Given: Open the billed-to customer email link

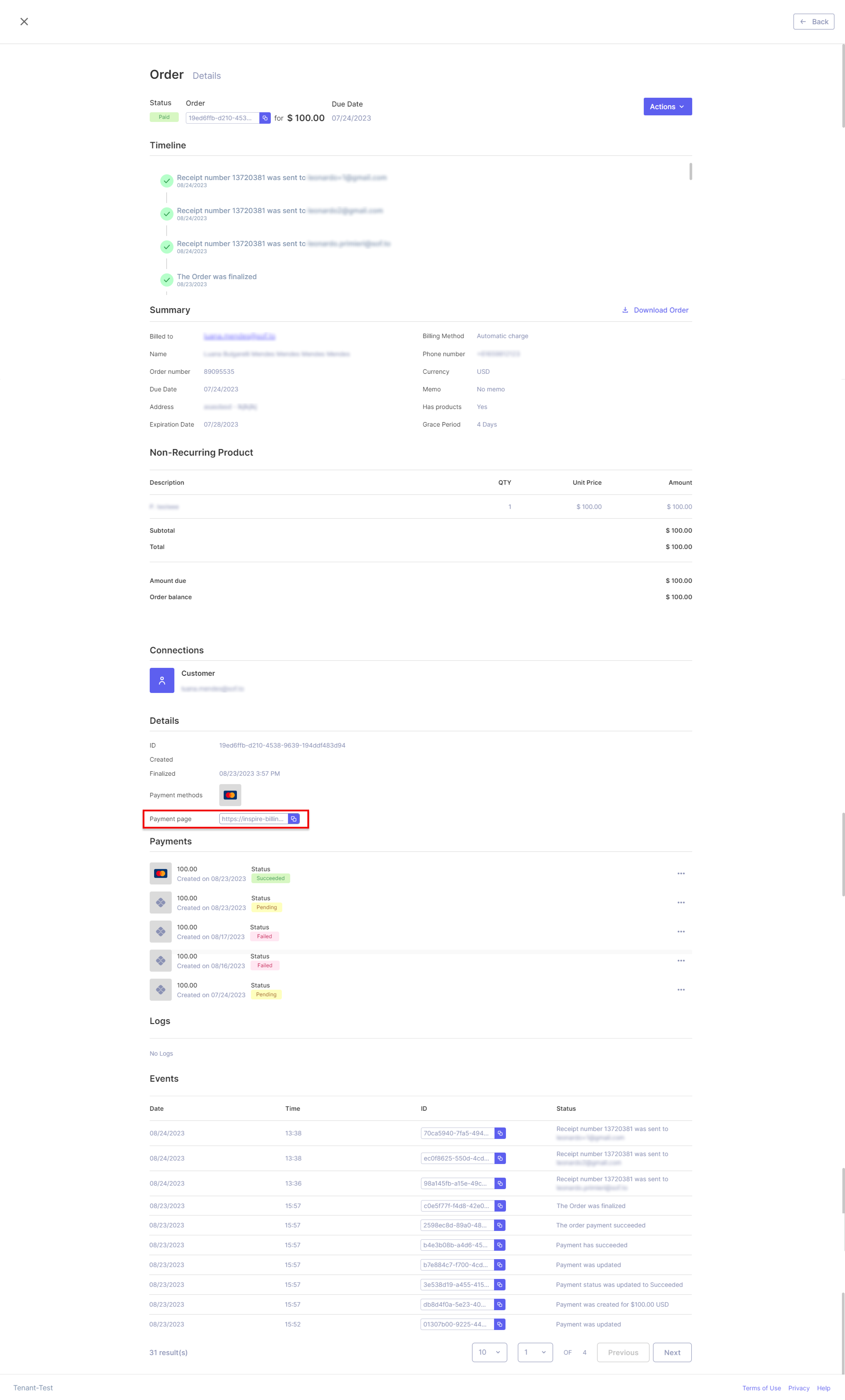Looking at the screenshot, I should pos(239,336).
